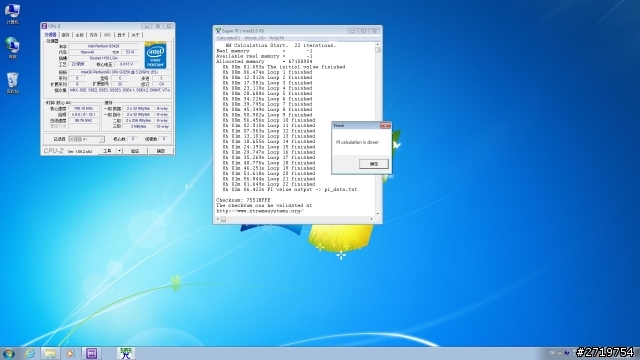
Task: Open Windows Explorer folder icon on taskbar
Action: click(50, 353)
